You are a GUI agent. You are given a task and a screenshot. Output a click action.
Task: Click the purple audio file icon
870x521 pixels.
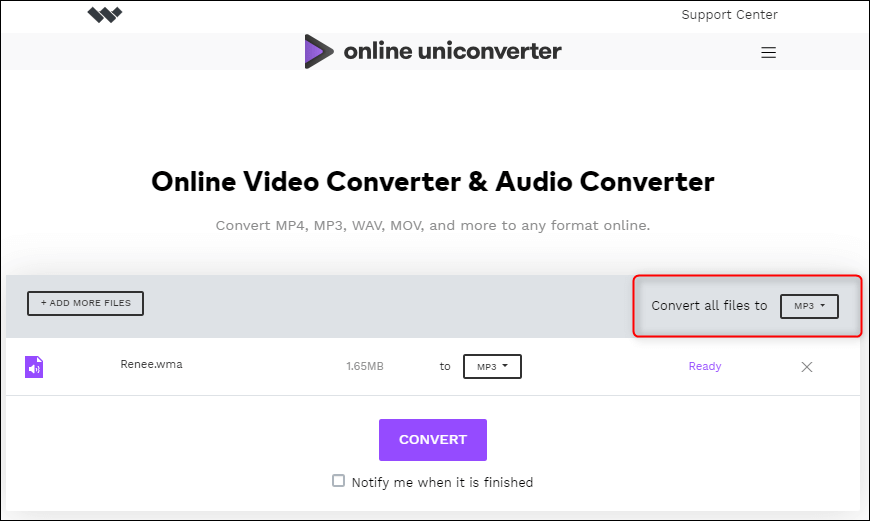(x=34, y=367)
